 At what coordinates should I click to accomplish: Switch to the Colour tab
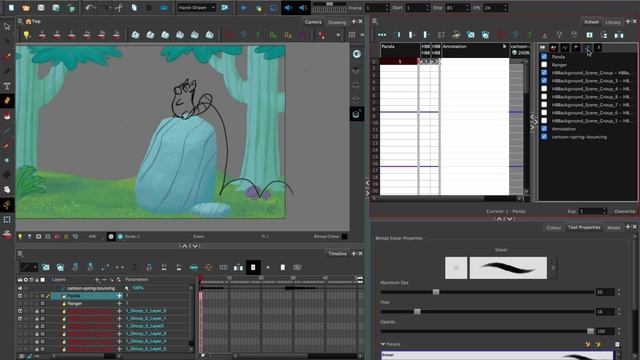(x=553, y=228)
